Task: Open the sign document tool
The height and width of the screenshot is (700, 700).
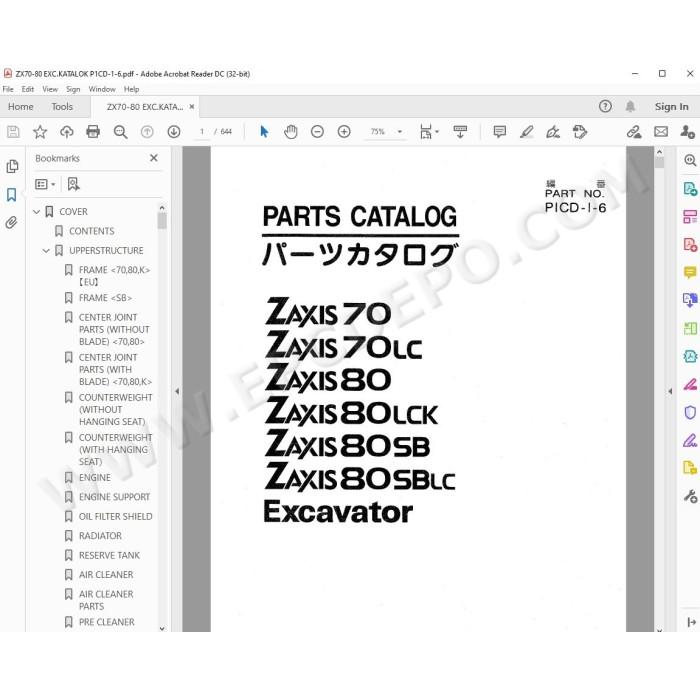Action: pos(553,132)
